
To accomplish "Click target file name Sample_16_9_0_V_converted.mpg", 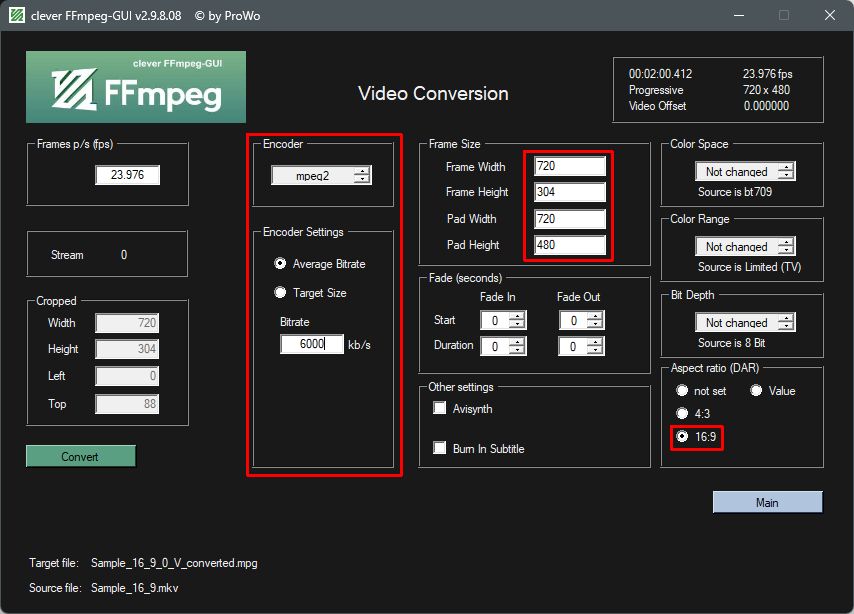I will click(x=174, y=563).
